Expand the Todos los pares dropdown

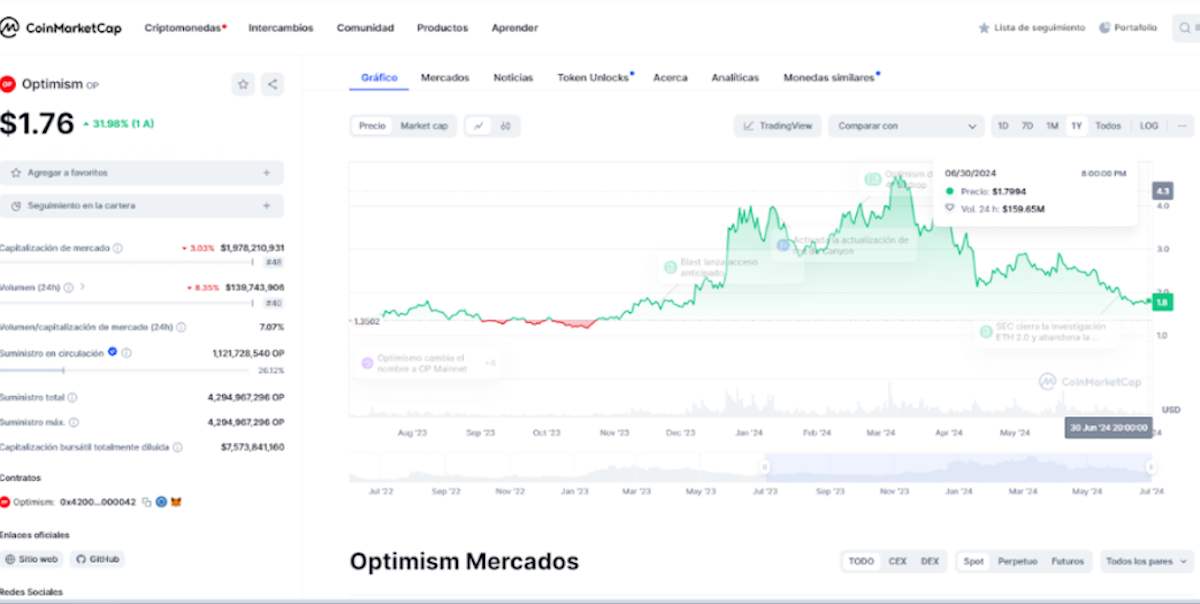[1144, 562]
